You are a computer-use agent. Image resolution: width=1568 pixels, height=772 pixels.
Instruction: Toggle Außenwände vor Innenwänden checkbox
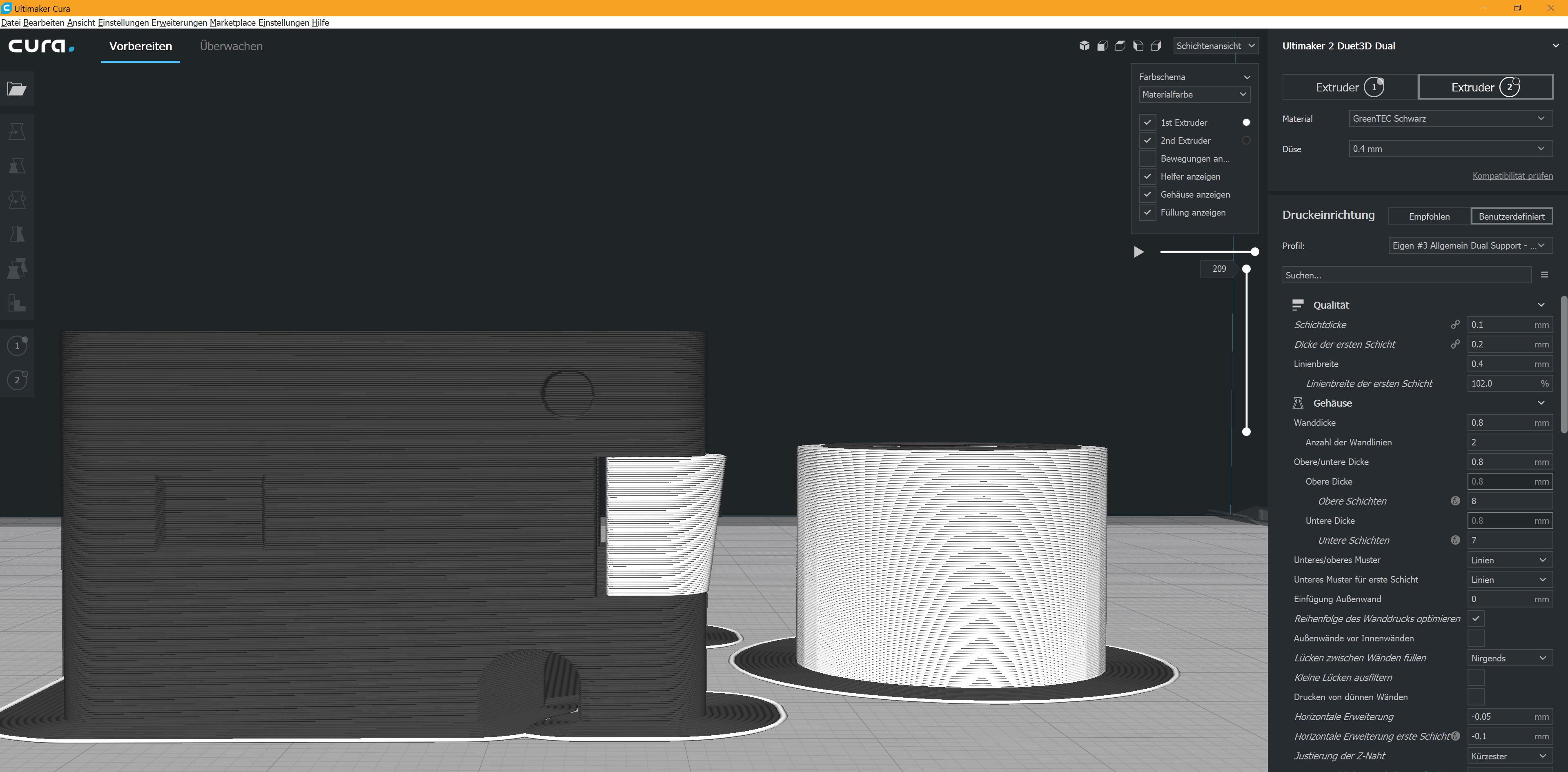coord(1475,638)
